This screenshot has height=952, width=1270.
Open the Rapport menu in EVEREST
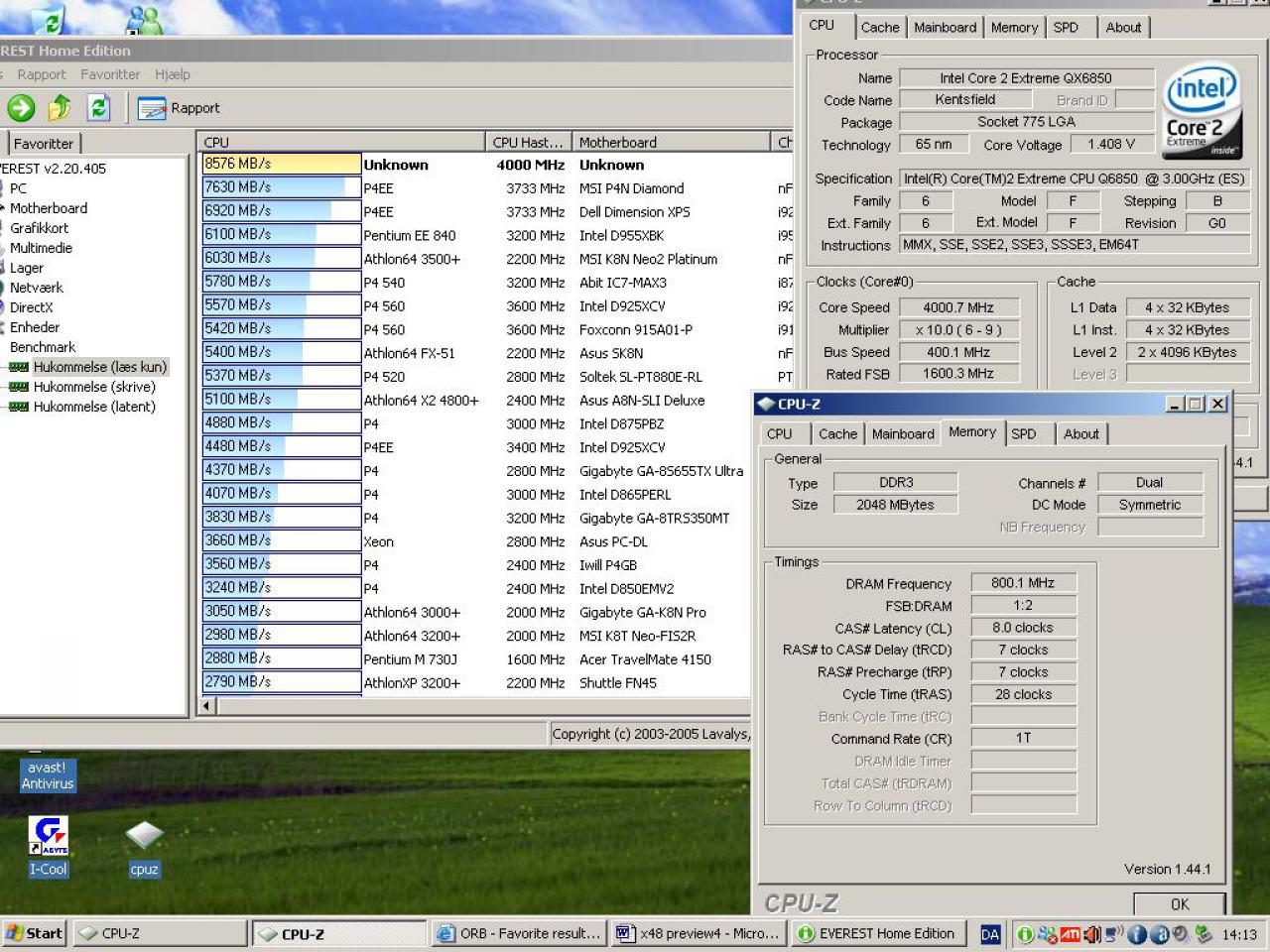(42, 74)
